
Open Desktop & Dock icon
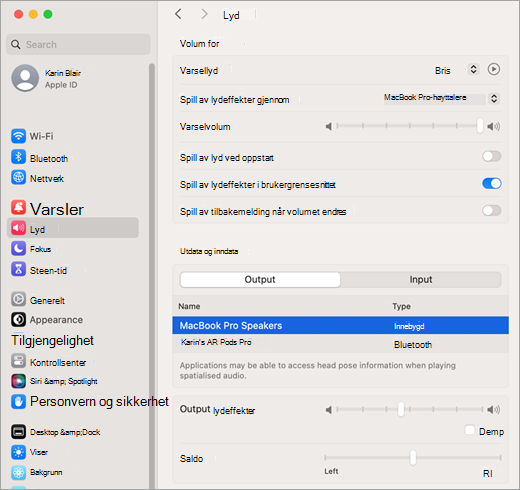18,432
